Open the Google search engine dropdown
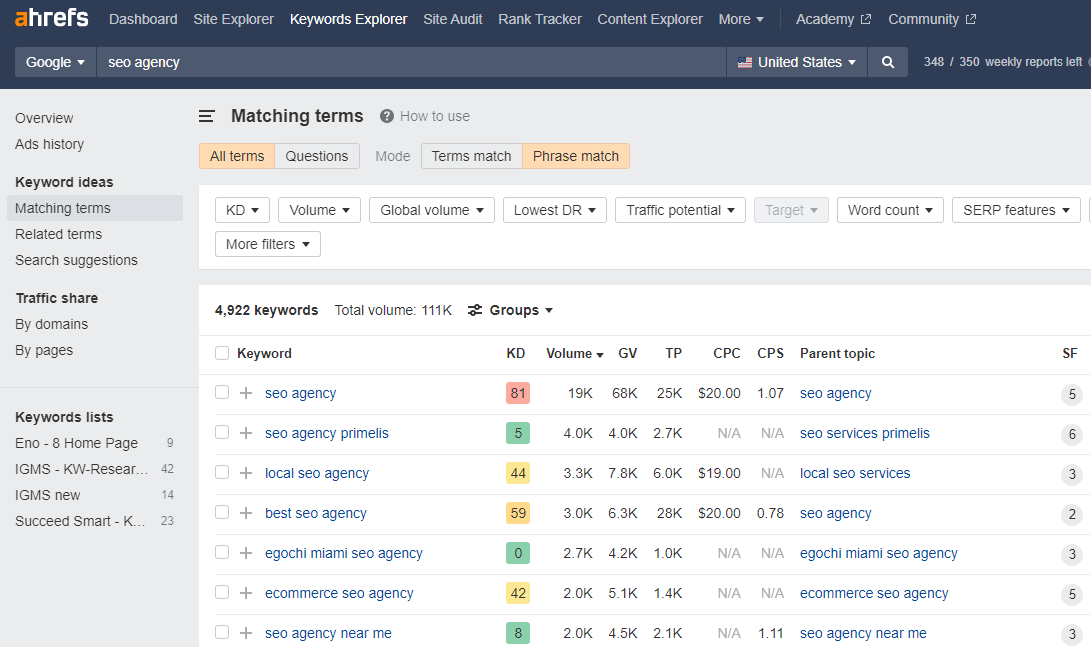Viewport: 1091px width, 647px height. tap(56, 62)
